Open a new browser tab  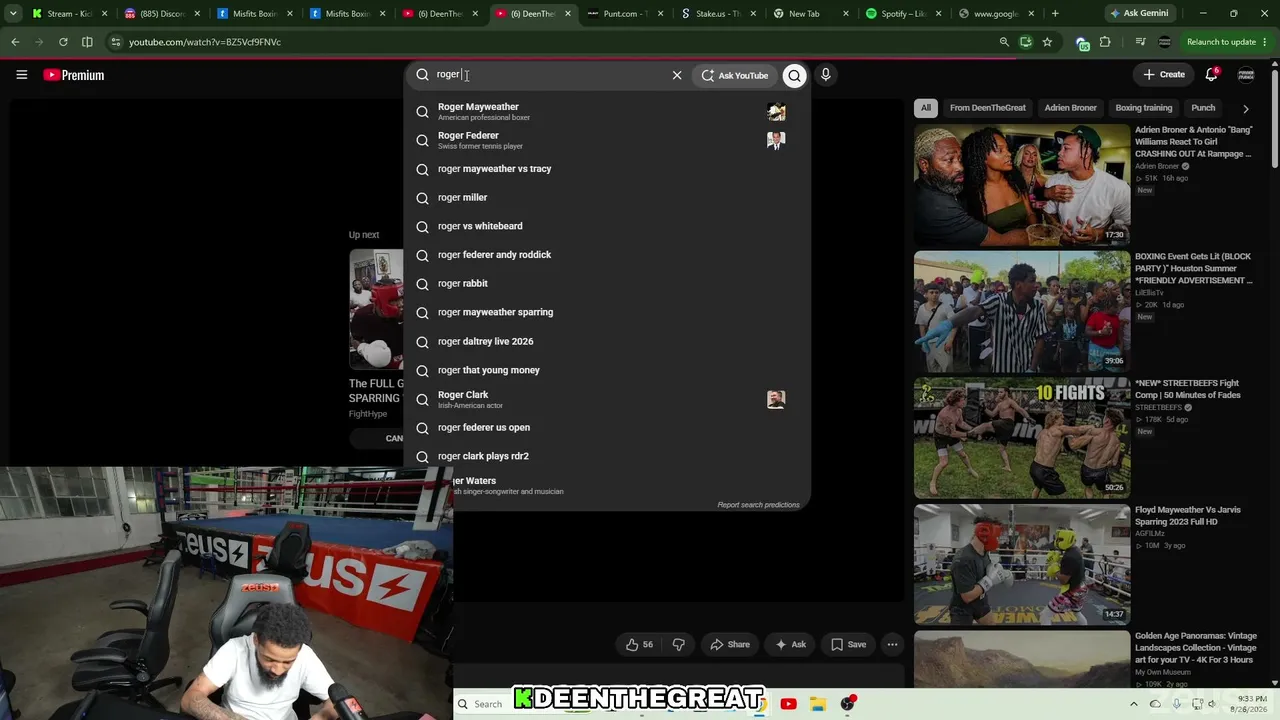click(1054, 14)
